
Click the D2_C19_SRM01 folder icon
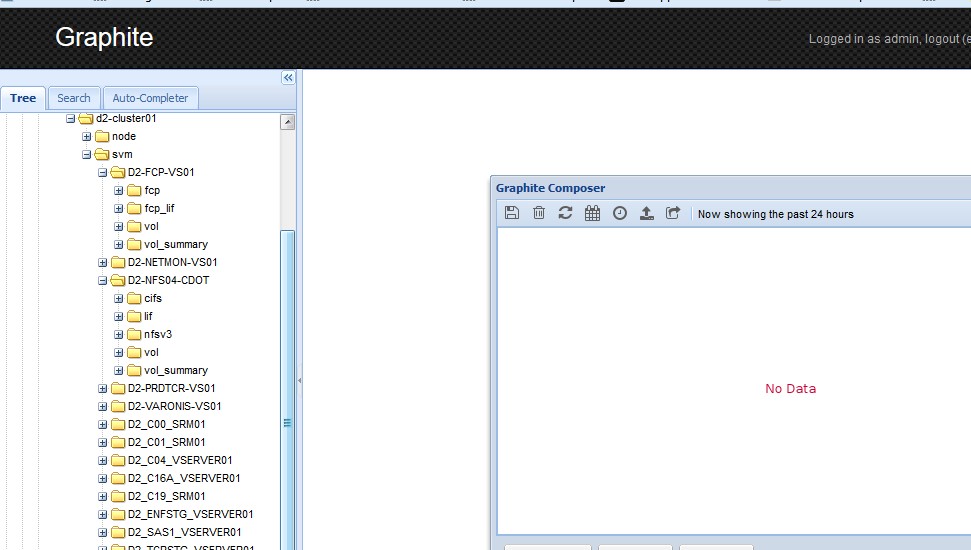pos(118,497)
